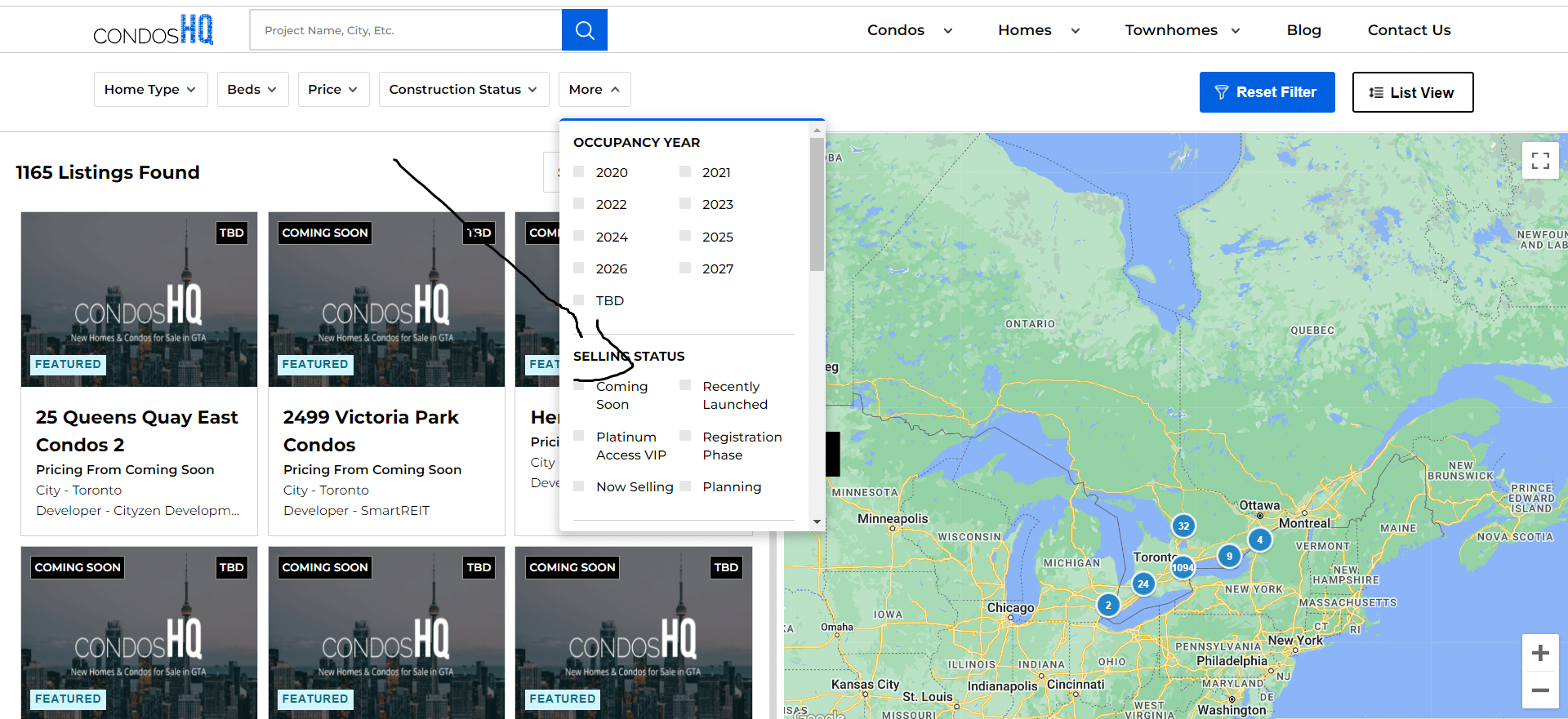Click the filter panel scrollbar down arrow
Viewport: 1568px width, 719px height.
coord(817,521)
